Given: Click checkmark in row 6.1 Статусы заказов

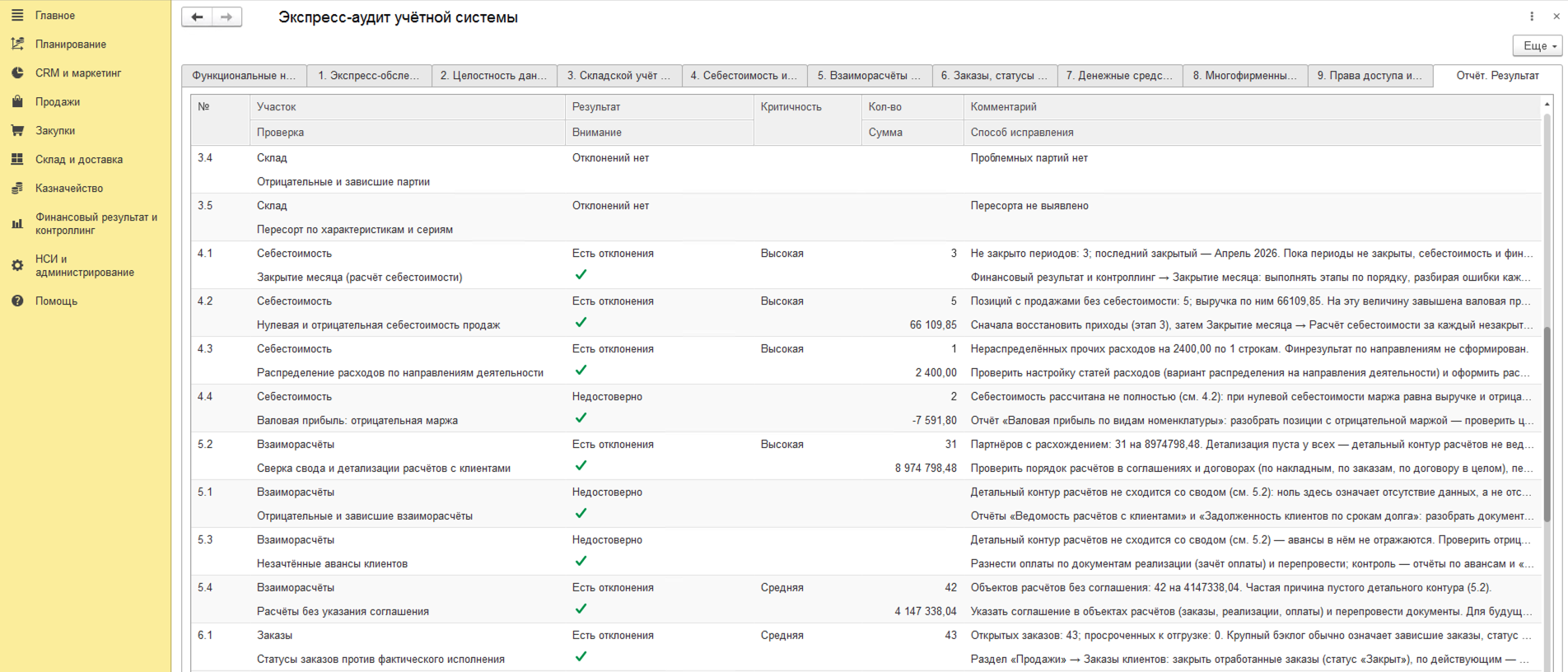Looking at the screenshot, I should coord(581,657).
